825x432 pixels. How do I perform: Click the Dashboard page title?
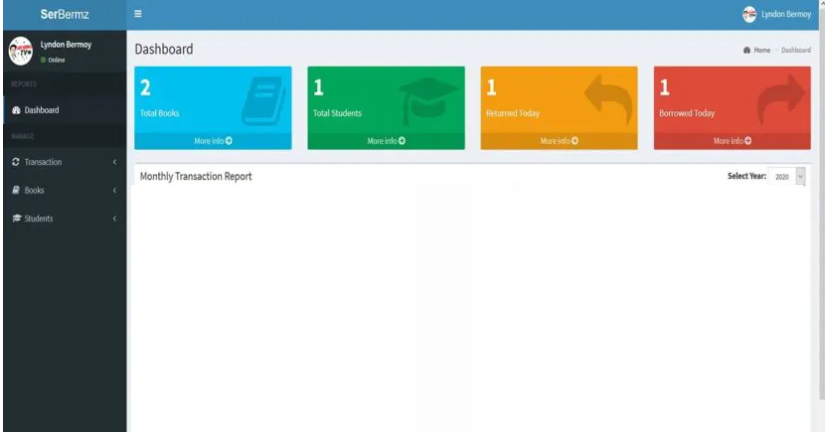pyautogui.click(x=164, y=49)
